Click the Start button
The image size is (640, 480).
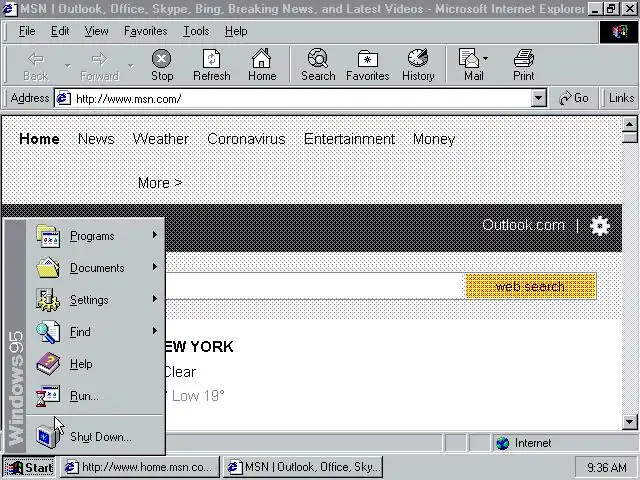coord(29,467)
